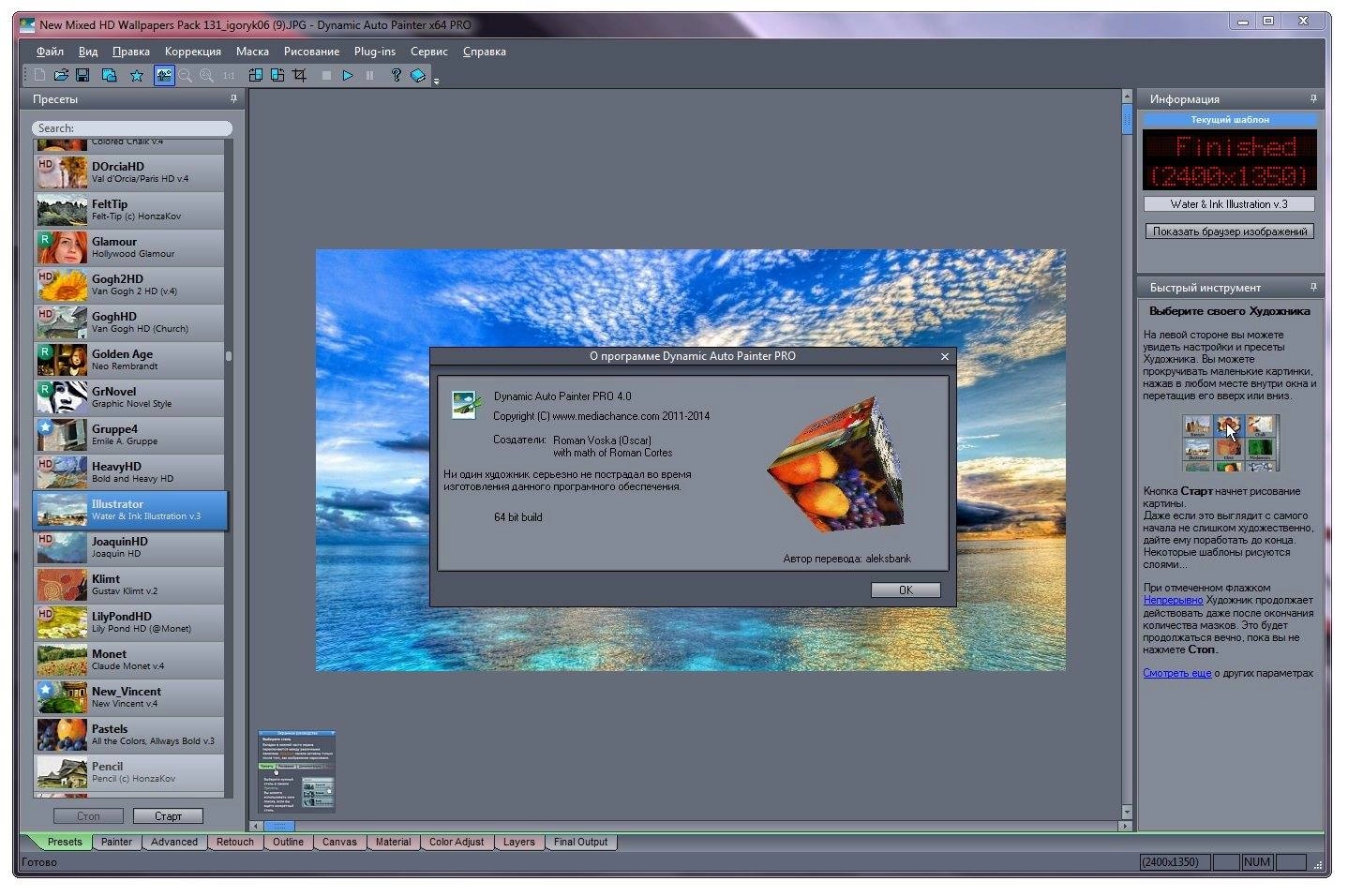Open the Непрерывно link
This screenshot has height=896, width=1348.
[1173, 600]
